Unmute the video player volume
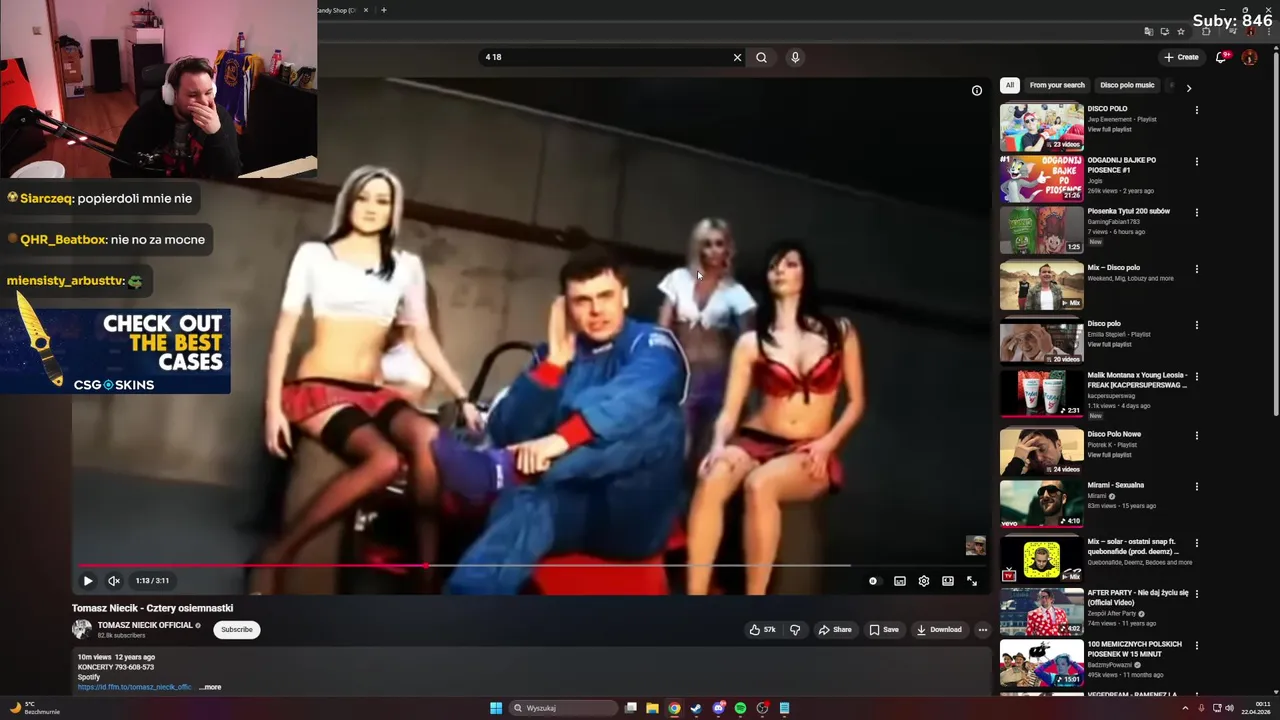1280x720 pixels. click(114, 580)
